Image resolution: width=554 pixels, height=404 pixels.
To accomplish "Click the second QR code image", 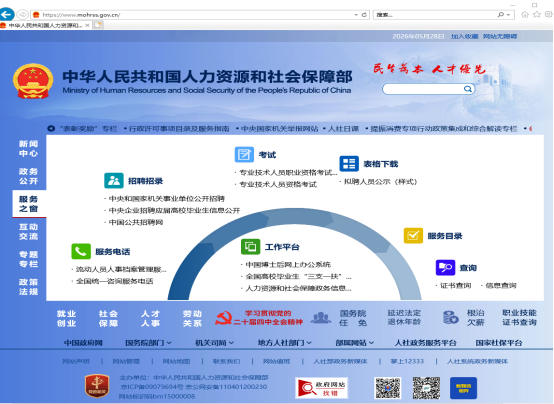I will click(x=426, y=388).
